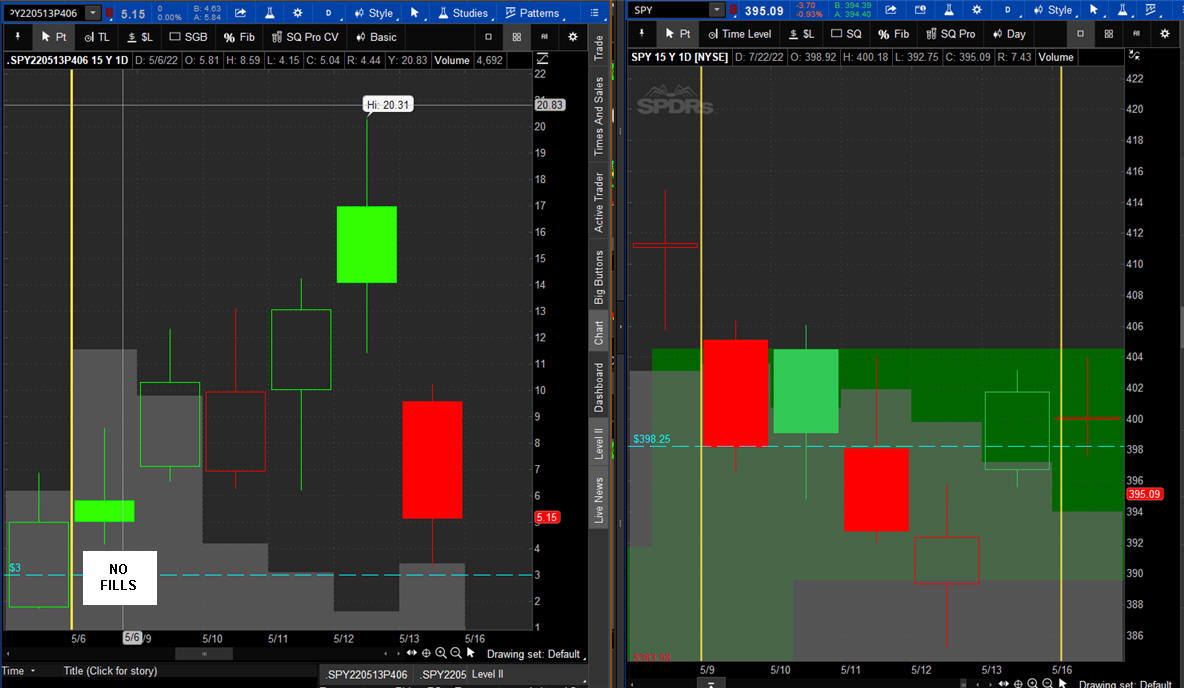This screenshot has width=1184, height=688.
Task: Open first flask icon in right chart header
Action: pos(948,10)
